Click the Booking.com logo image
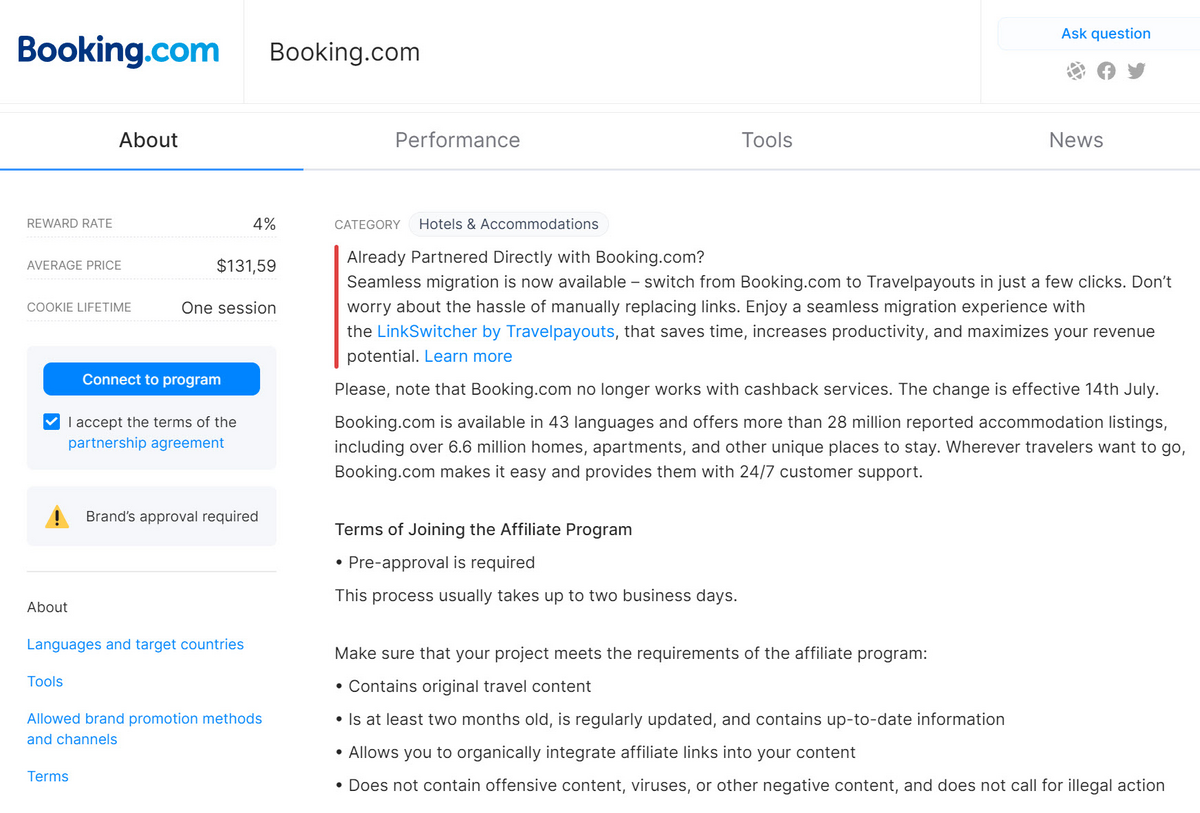Viewport: 1200px width, 813px height. [119, 51]
